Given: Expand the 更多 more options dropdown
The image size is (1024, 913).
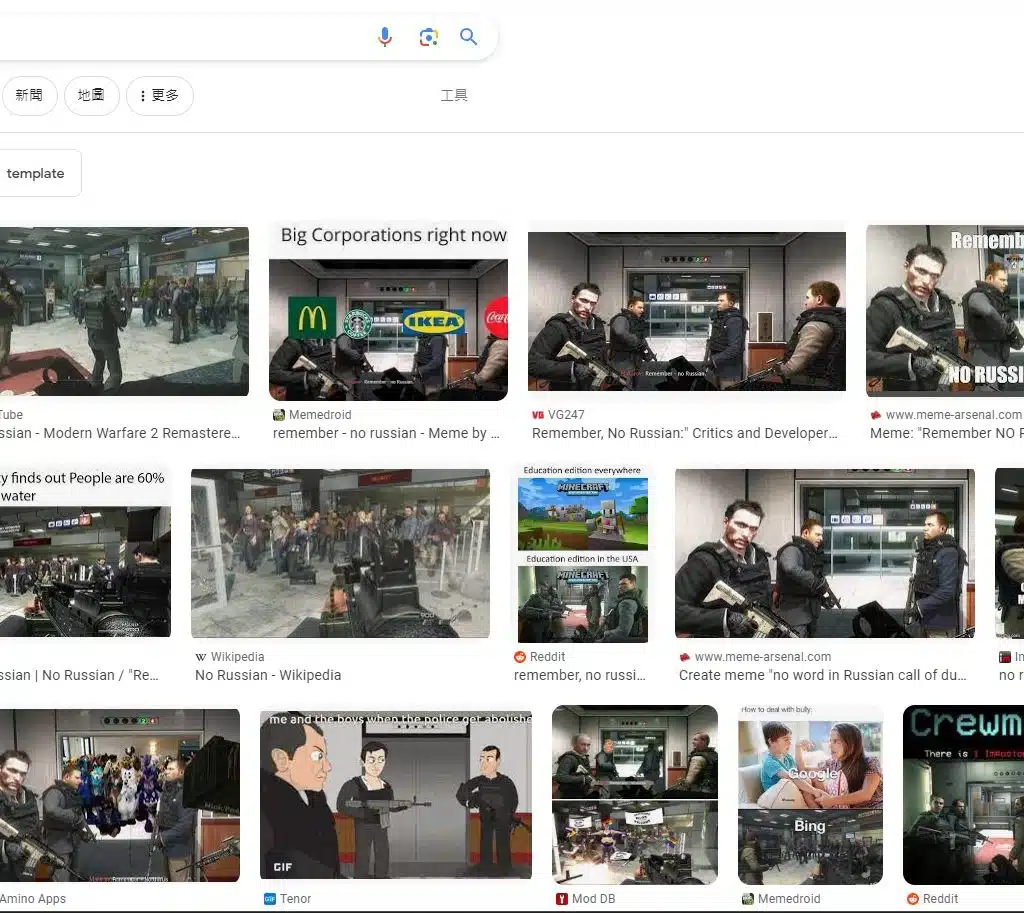Looking at the screenshot, I should click(160, 96).
